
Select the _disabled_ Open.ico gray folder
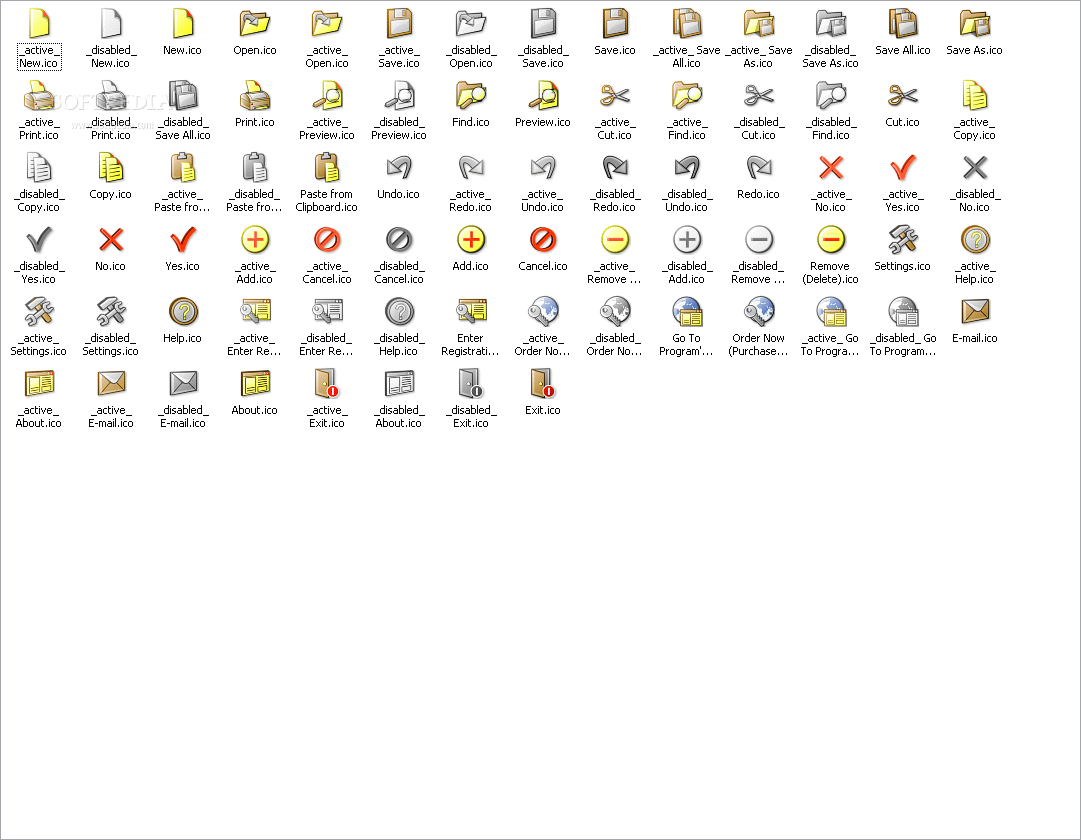[x=470, y=23]
